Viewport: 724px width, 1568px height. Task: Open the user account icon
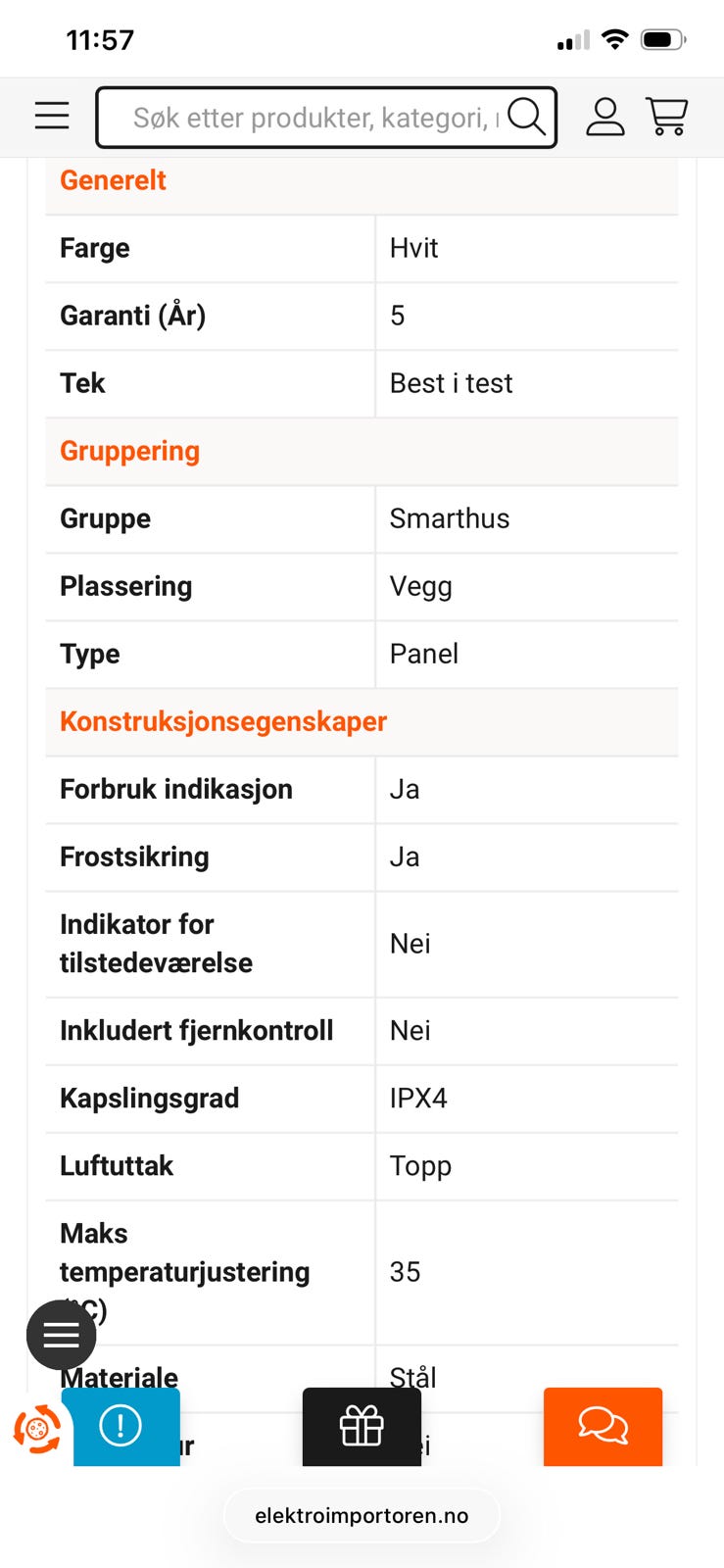(604, 117)
